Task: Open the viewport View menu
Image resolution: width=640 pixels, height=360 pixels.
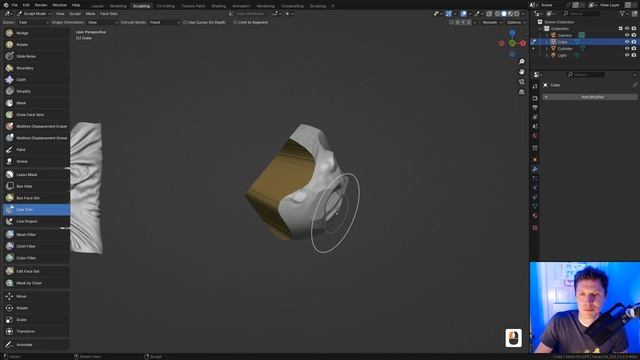Action: click(60, 14)
